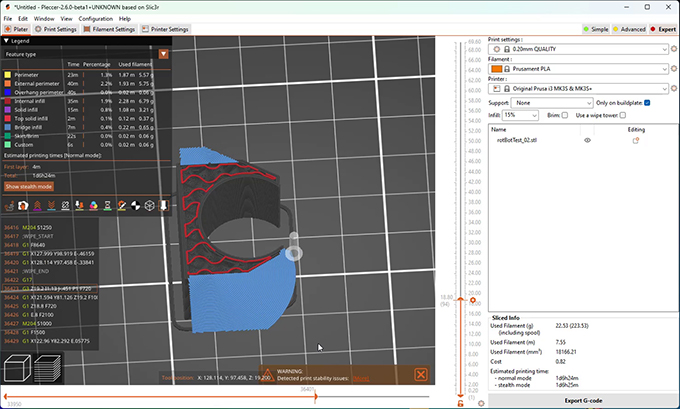Click the horizontal move slider thumb

(x=316, y=396)
